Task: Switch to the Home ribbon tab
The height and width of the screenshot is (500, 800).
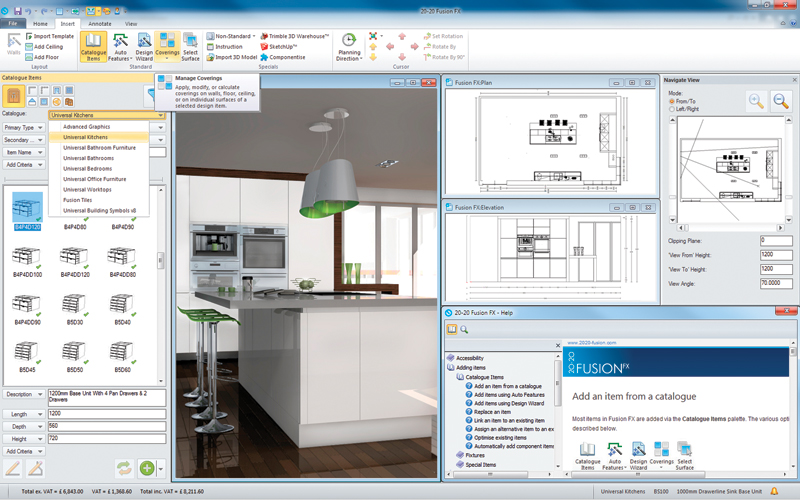Action: pyautogui.click(x=40, y=23)
